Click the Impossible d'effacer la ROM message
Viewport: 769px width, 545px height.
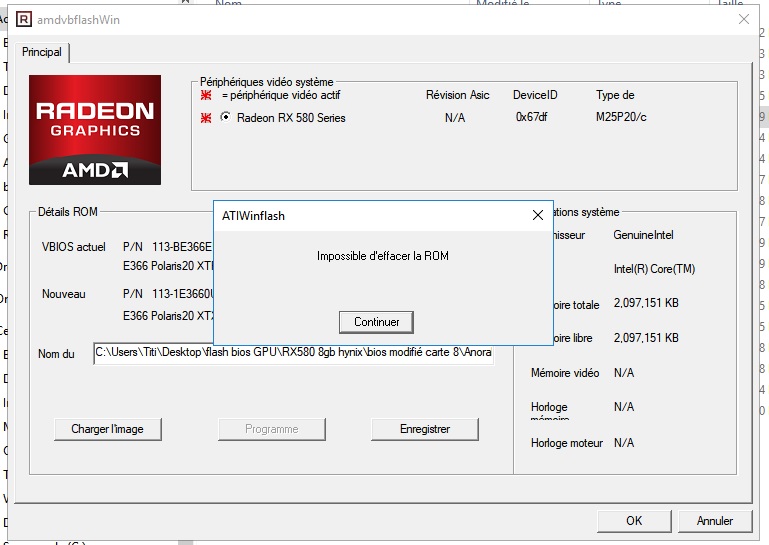pos(383,256)
